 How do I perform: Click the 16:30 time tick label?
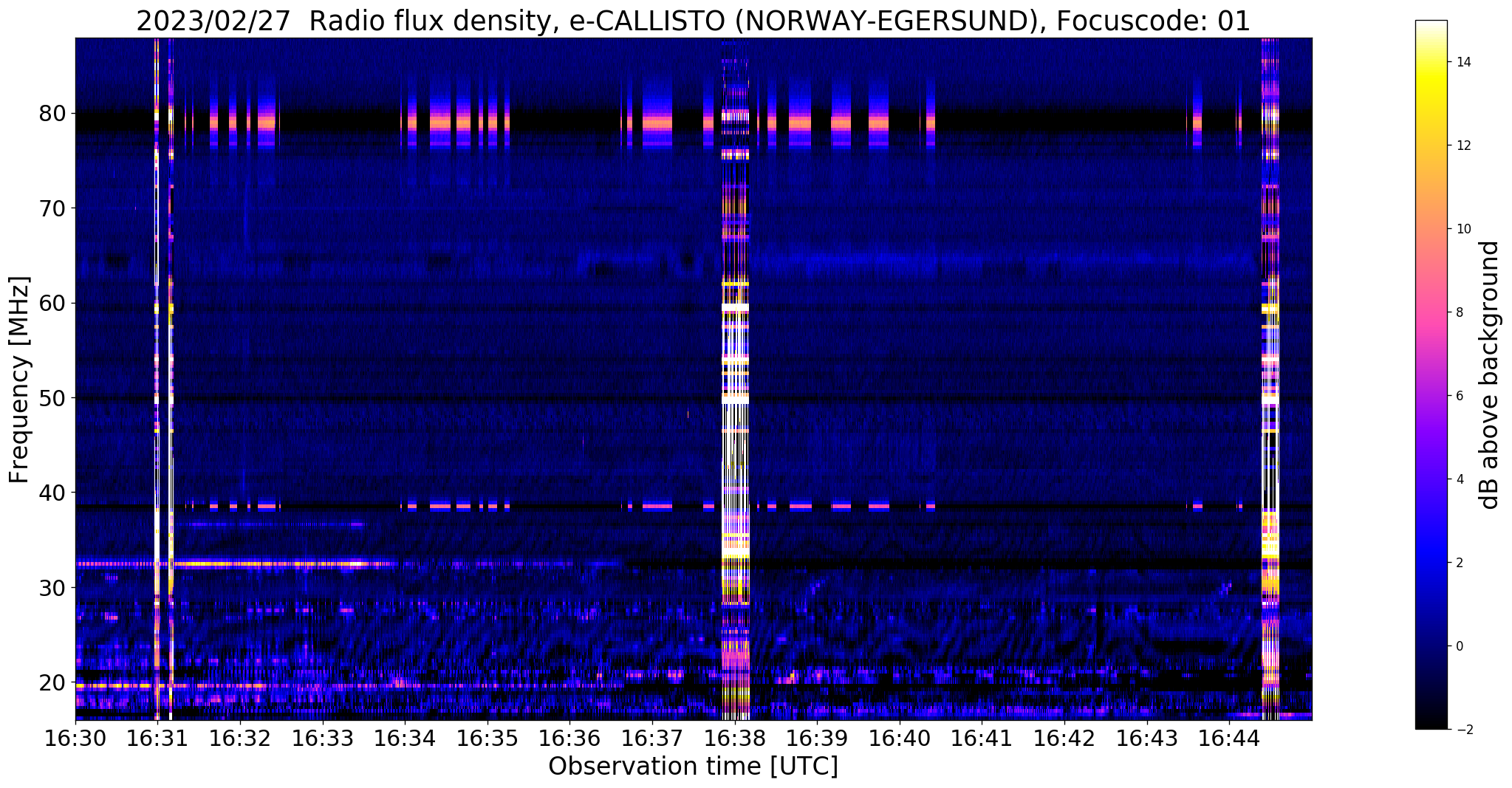[x=75, y=738]
